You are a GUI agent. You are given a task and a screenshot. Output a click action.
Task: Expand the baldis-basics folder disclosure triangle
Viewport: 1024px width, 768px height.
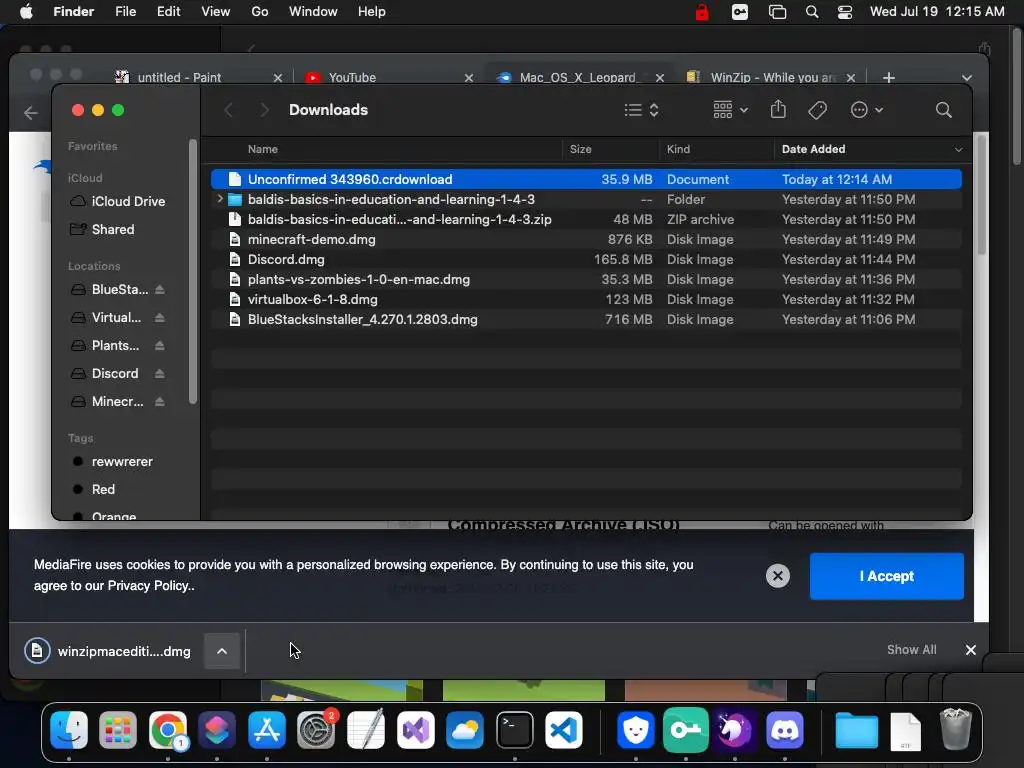pyautogui.click(x=220, y=199)
